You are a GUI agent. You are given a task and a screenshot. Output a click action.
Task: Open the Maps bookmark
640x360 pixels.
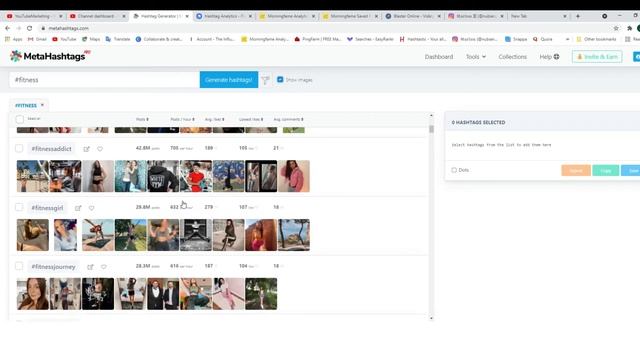(91, 39)
